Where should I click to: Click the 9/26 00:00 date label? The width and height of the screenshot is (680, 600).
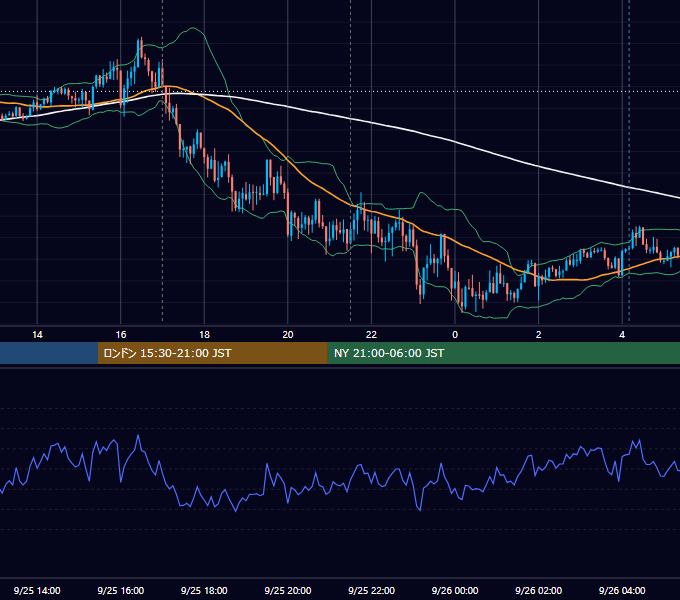(x=455, y=590)
